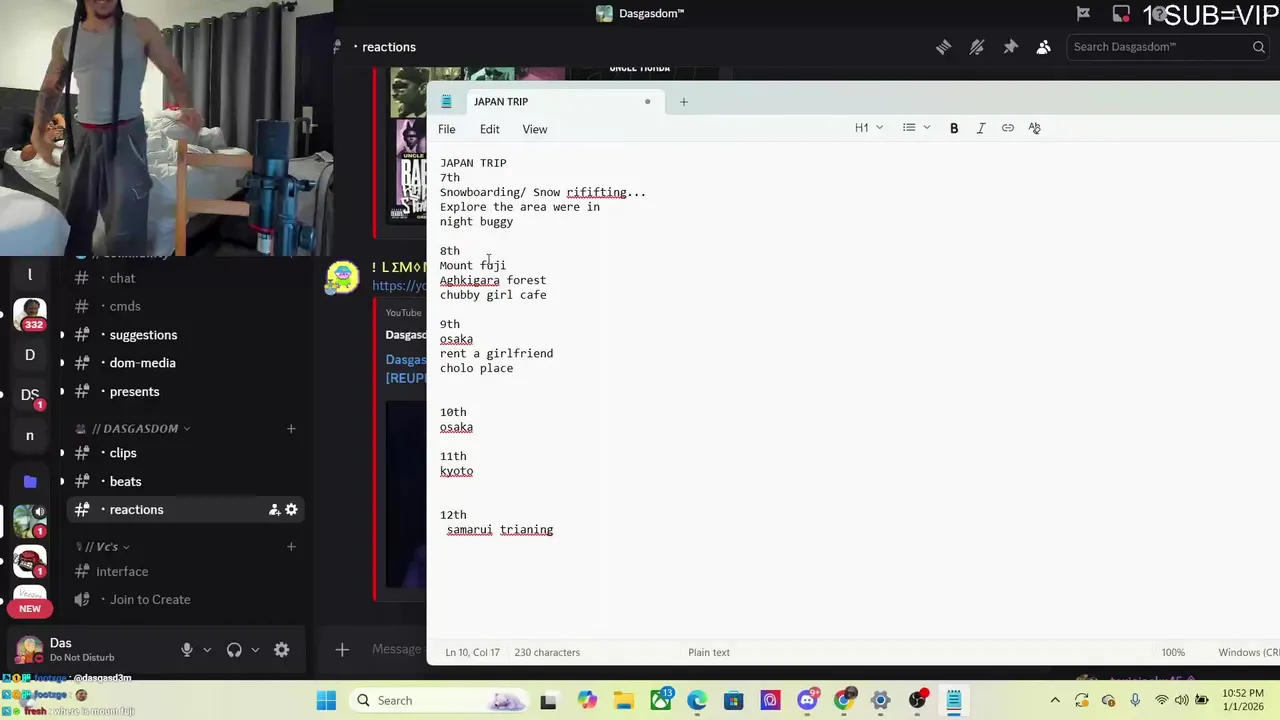The image size is (1280, 720).
Task: Click Ln 10, Col 17 in status bar
Action: point(472,652)
